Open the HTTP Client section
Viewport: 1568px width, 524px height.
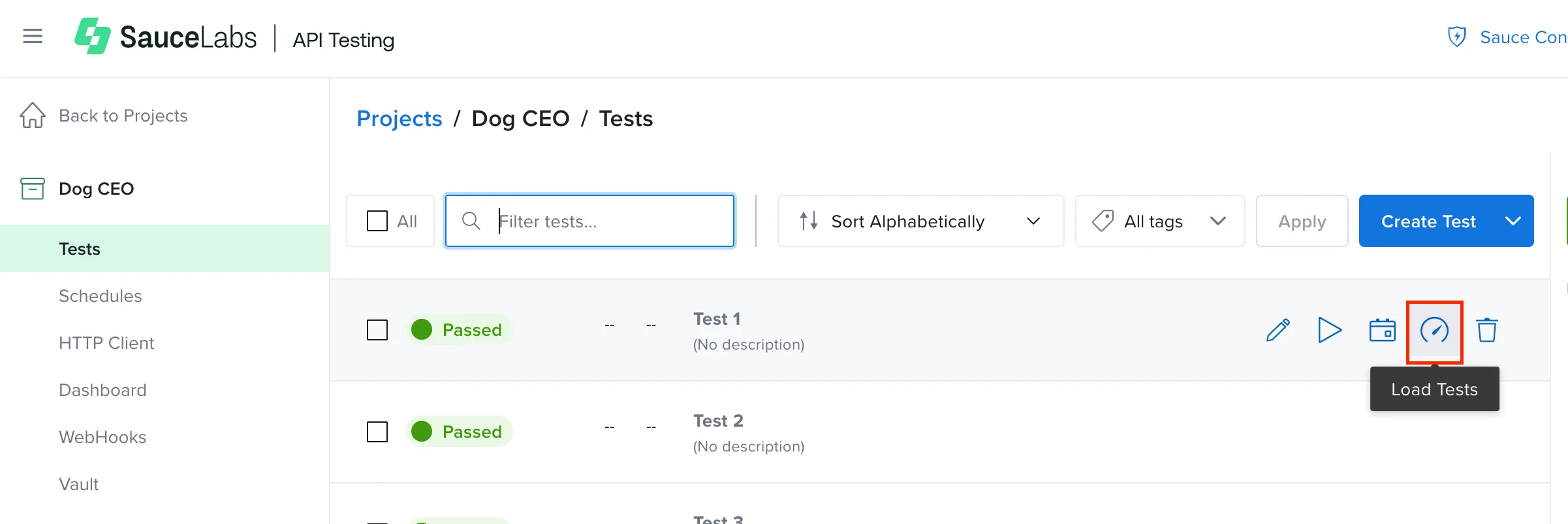coord(106,342)
